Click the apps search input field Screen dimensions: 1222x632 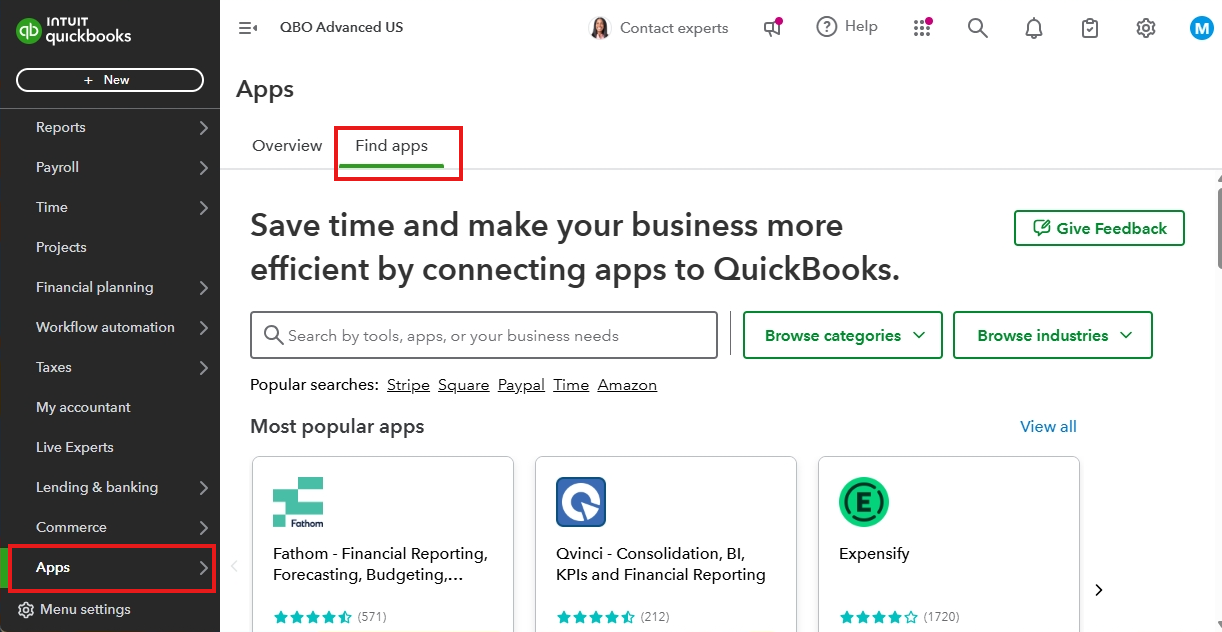(x=484, y=335)
